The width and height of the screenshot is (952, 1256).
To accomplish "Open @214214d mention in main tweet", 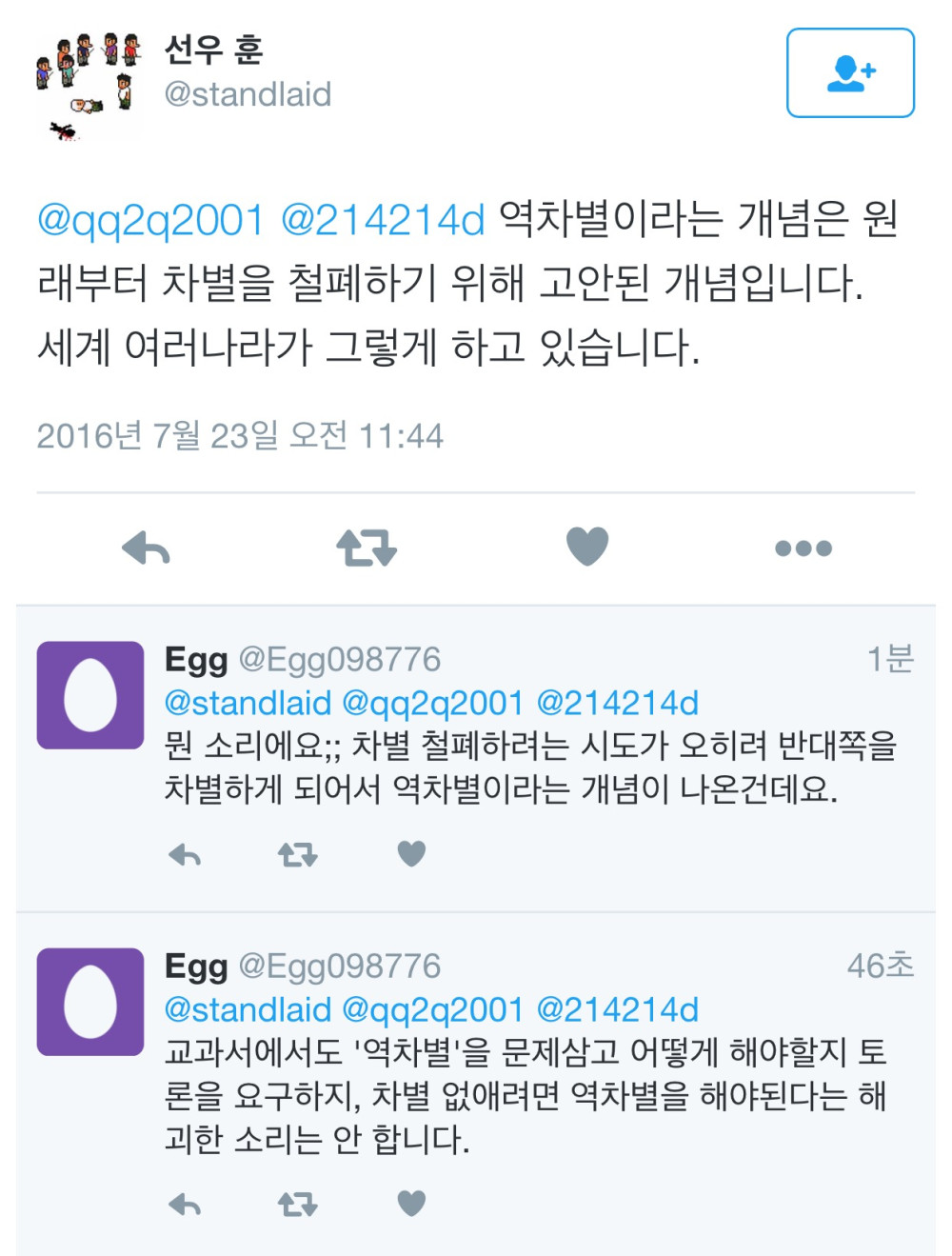I will pyautogui.click(x=383, y=221).
